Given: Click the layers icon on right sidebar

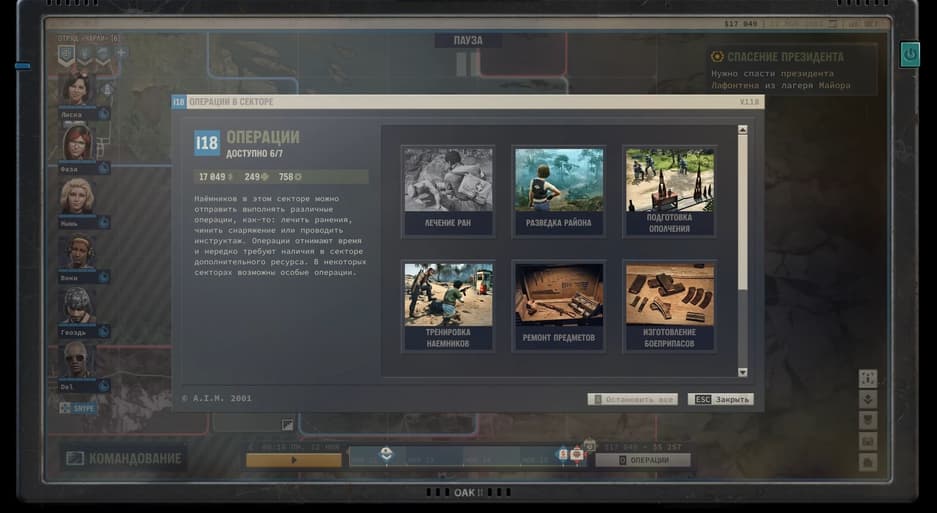Looking at the screenshot, I should coord(868,399).
